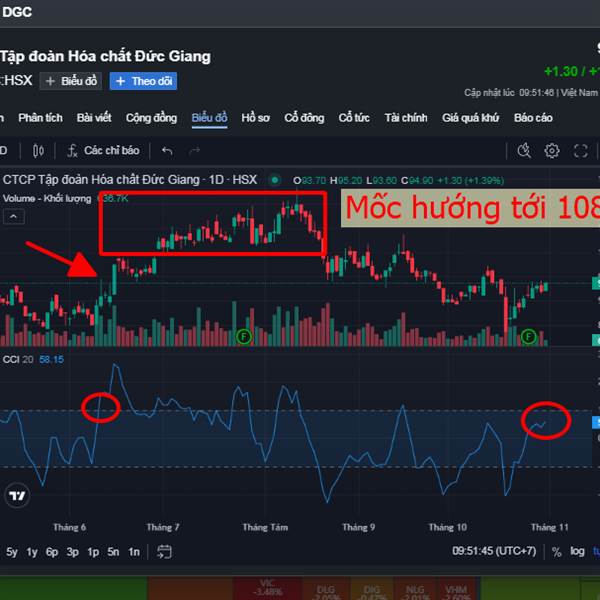Click the VIC heatmap tile
Image resolution: width=600 pixels, height=600 pixels.
point(267,588)
